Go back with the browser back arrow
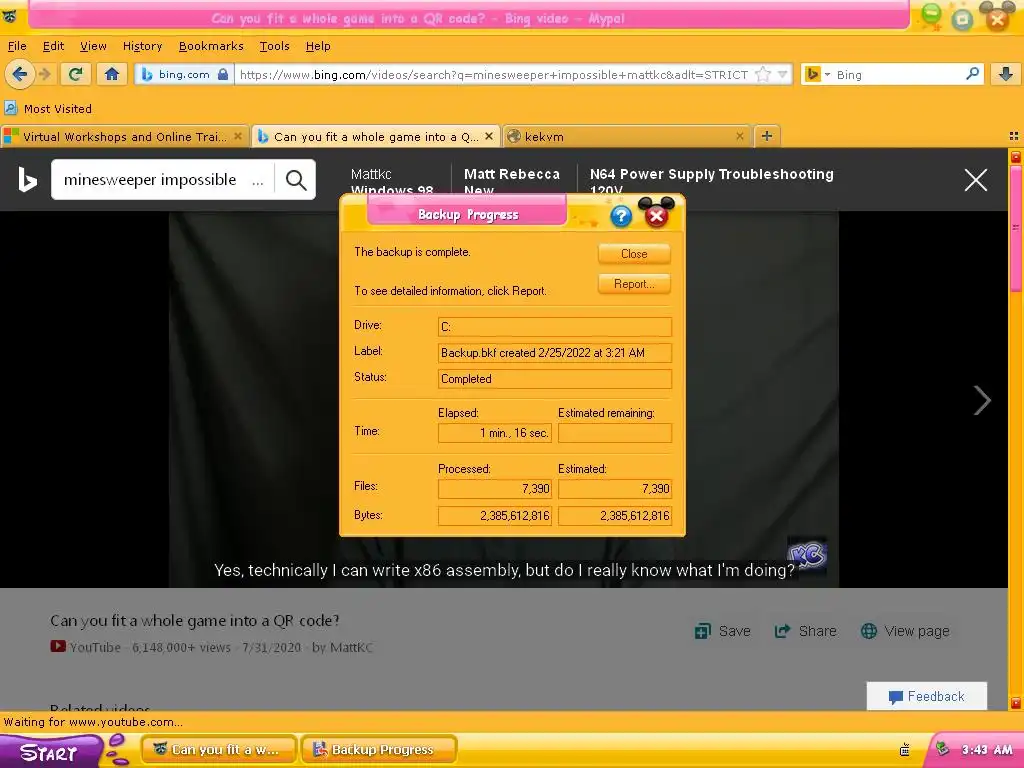1024x768 pixels. pos(20,74)
